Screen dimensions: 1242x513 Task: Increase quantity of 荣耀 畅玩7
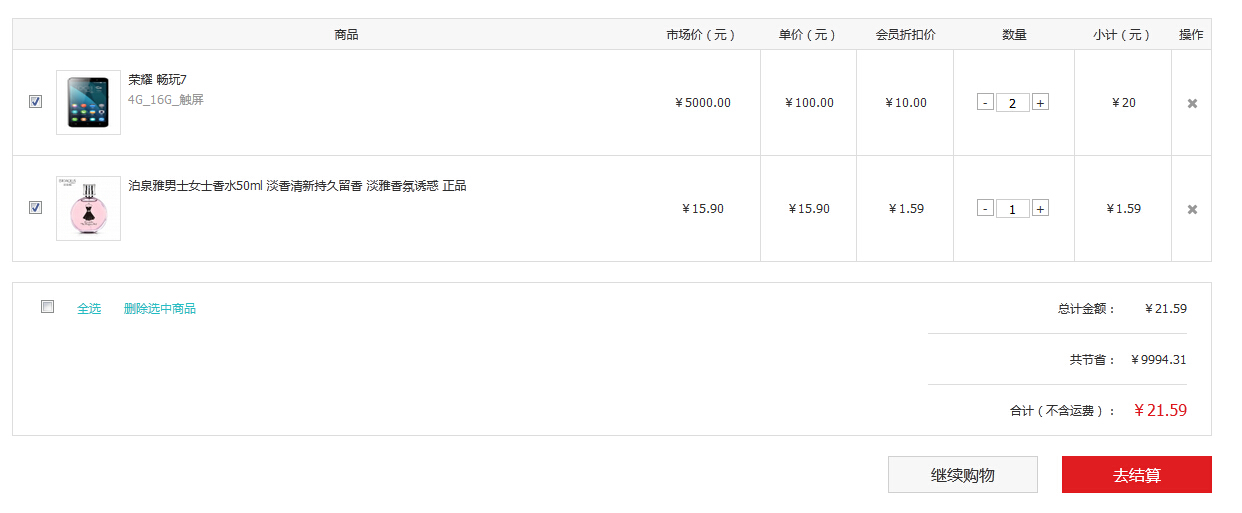point(1040,102)
